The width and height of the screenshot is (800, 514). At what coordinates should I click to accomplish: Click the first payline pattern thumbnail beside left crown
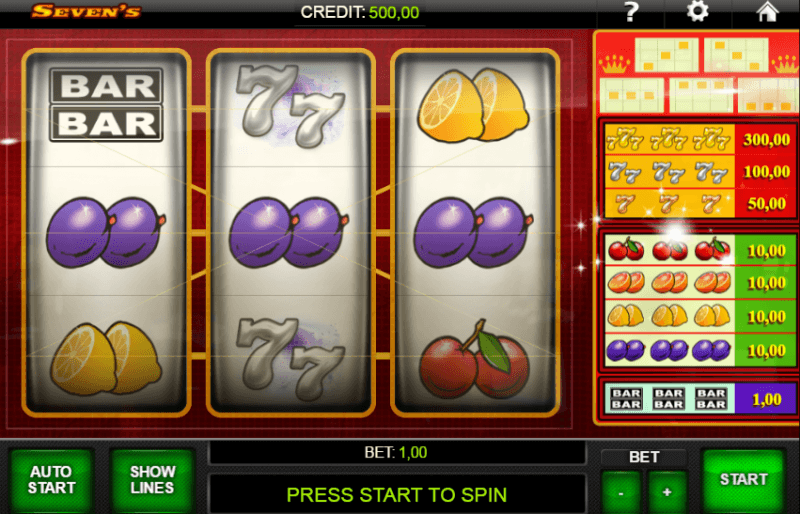(666, 55)
